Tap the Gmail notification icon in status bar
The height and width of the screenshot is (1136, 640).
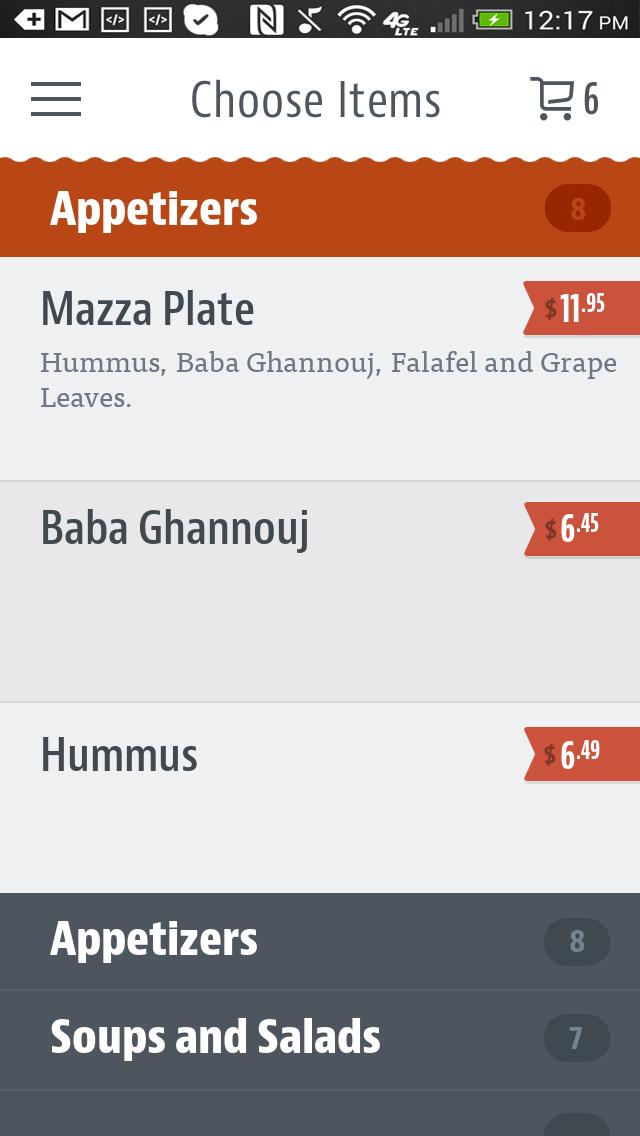click(x=72, y=19)
